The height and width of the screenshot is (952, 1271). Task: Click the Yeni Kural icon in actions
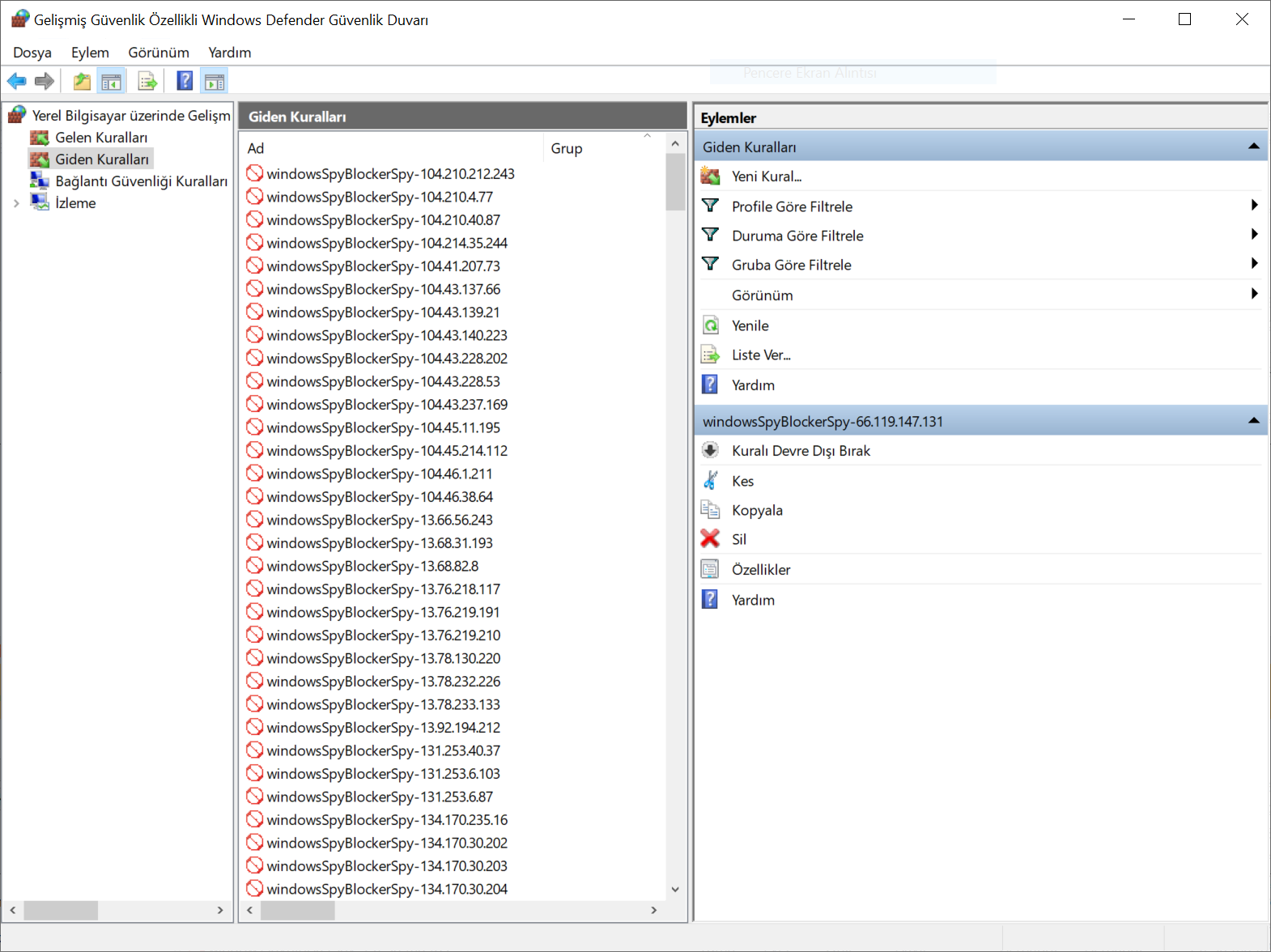pyautogui.click(x=710, y=176)
